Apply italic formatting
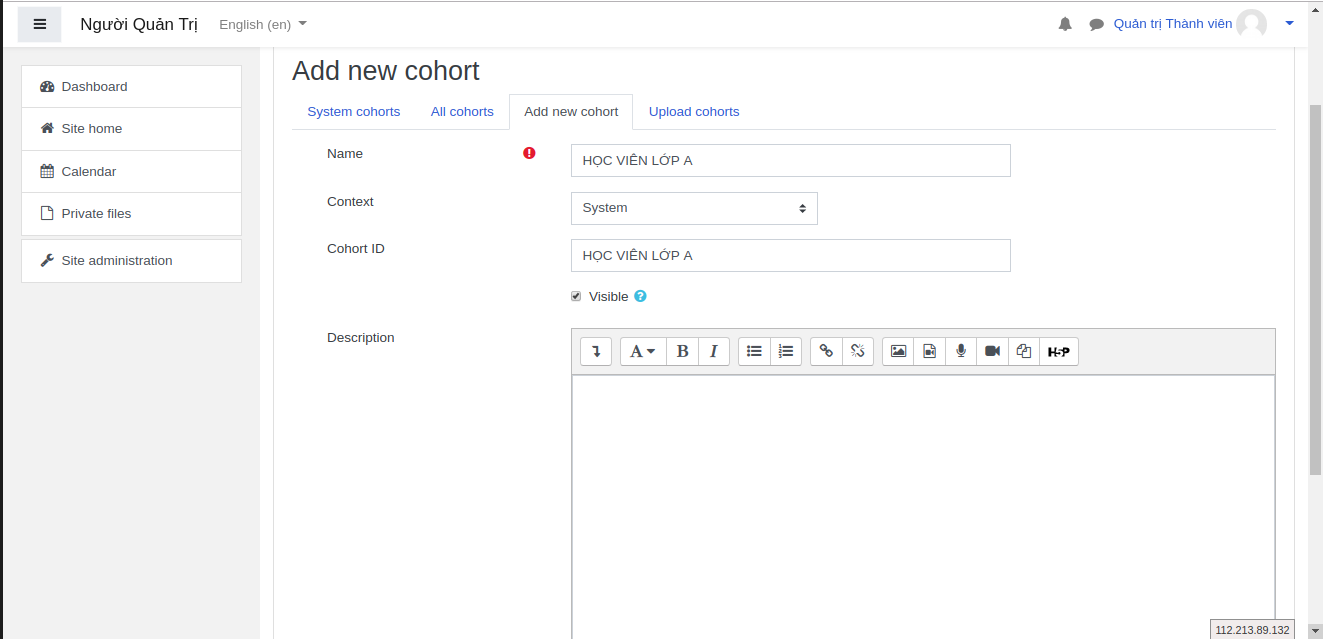The height and width of the screenshot is (639, 1323). pyautogui.click(x=713, y=351)
